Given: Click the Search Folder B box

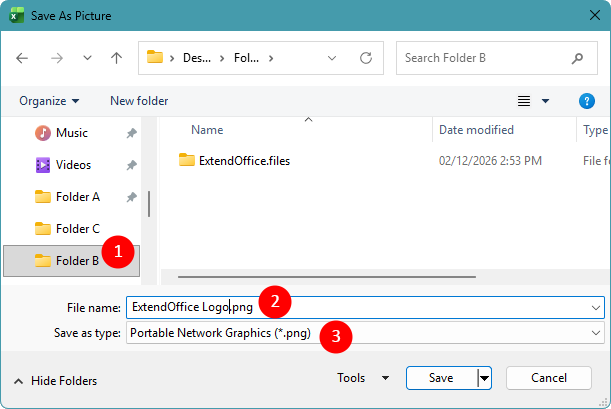Looking at the screenshot, I should point(497,58).
